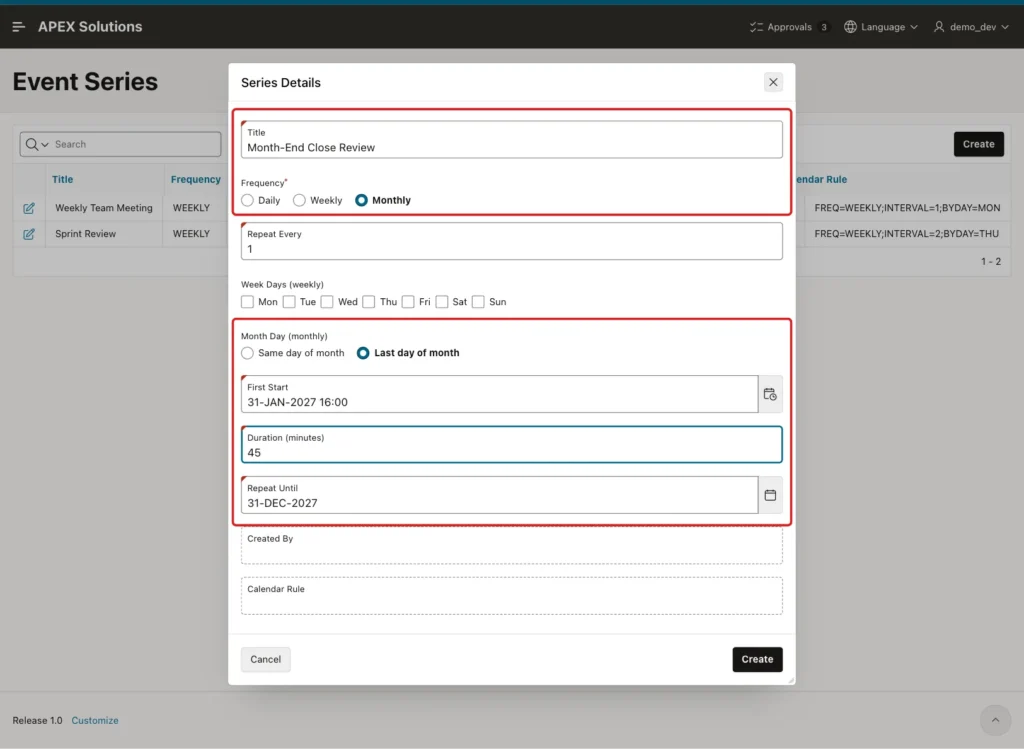1024x749 pixels.
Task: Check the Sat weekday box
Action: [x=442, y=302]
